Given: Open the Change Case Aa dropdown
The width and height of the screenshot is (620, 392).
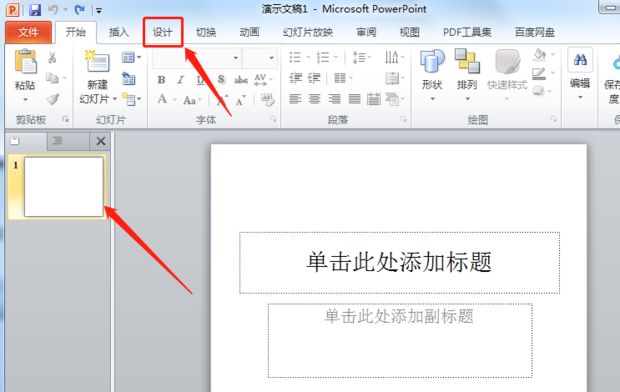Looking at the screenshot, I should (x=192, y=100).
